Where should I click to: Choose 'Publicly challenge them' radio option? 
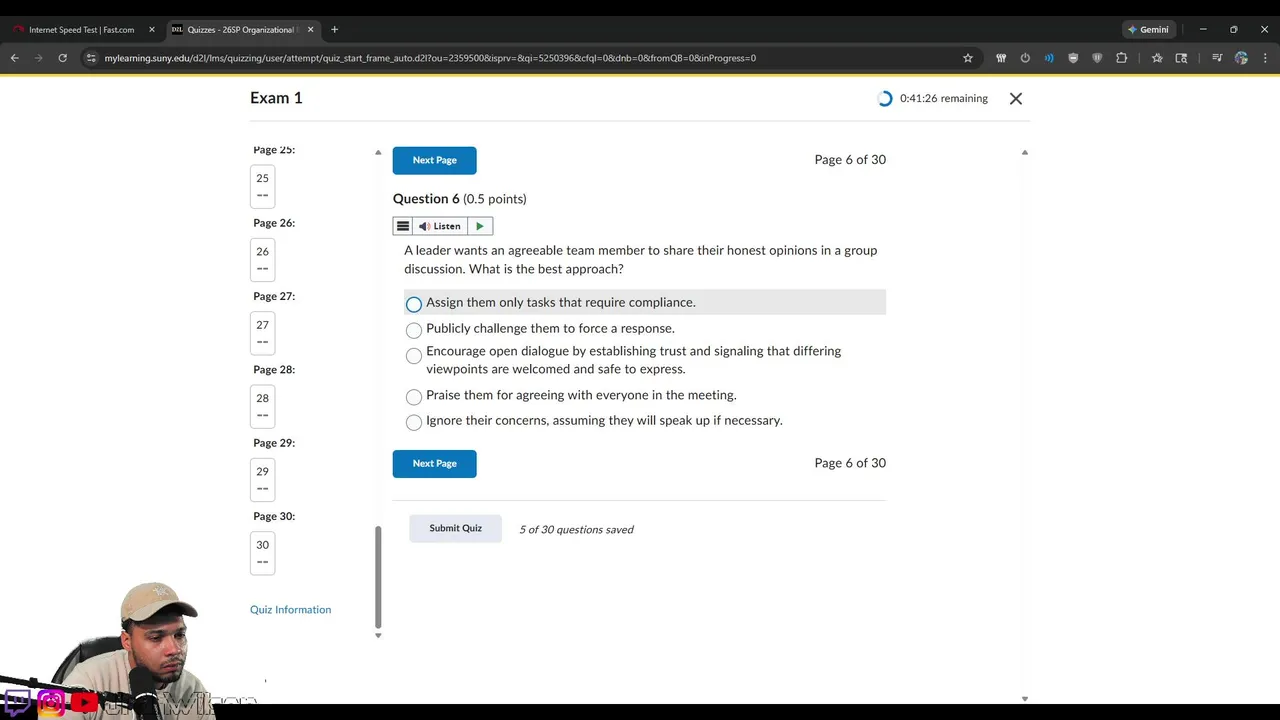pyautogui.click(x=414, y=330)
